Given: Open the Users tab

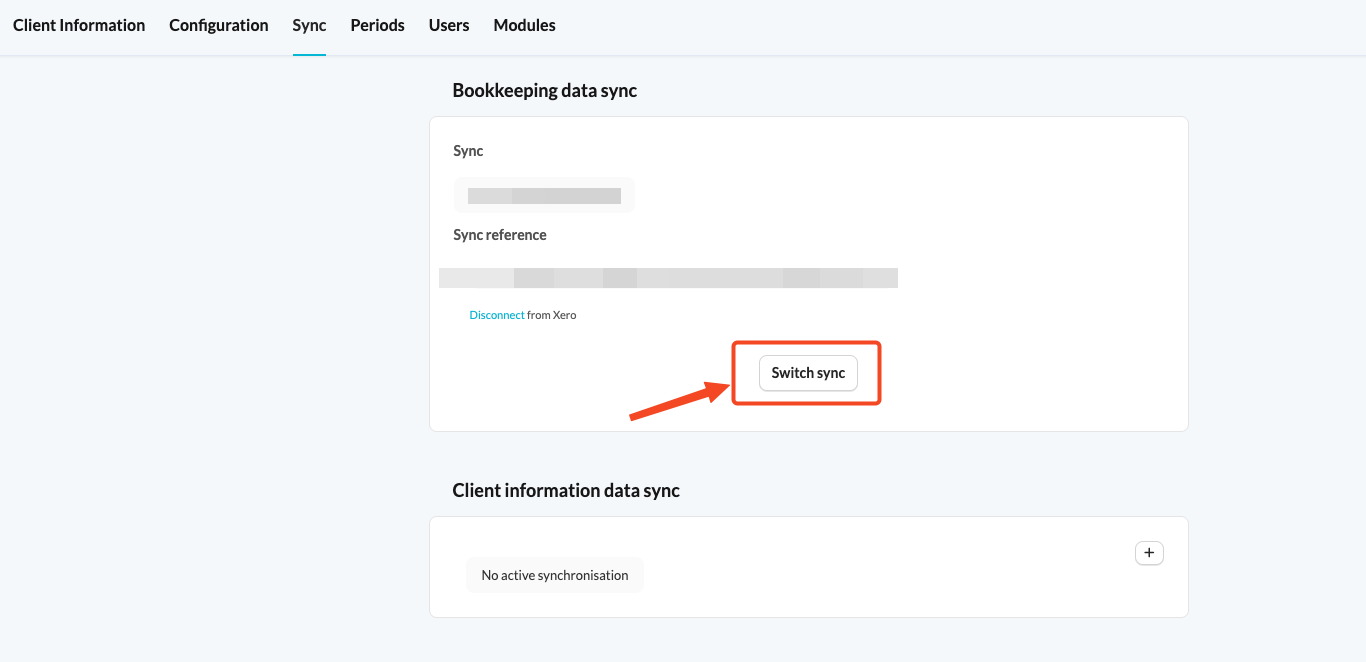Looking at the screenshot, I should tap(449, 25).
